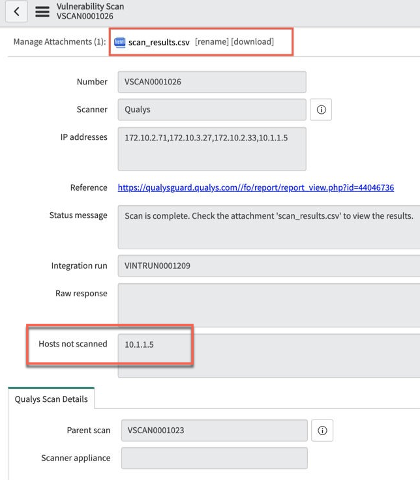Click the Reference label
This screenshot has width=420, height=480.
tap(89, 188)
